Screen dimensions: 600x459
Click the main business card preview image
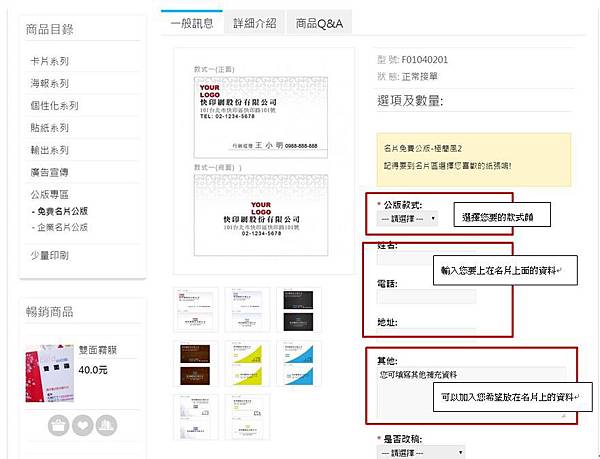point(264,161)
